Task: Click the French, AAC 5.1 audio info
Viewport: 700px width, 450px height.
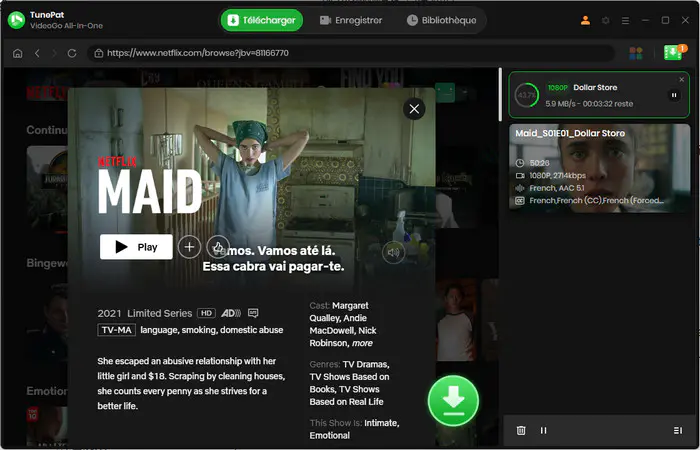Action: pyautogui.click(x=557, y=188)
